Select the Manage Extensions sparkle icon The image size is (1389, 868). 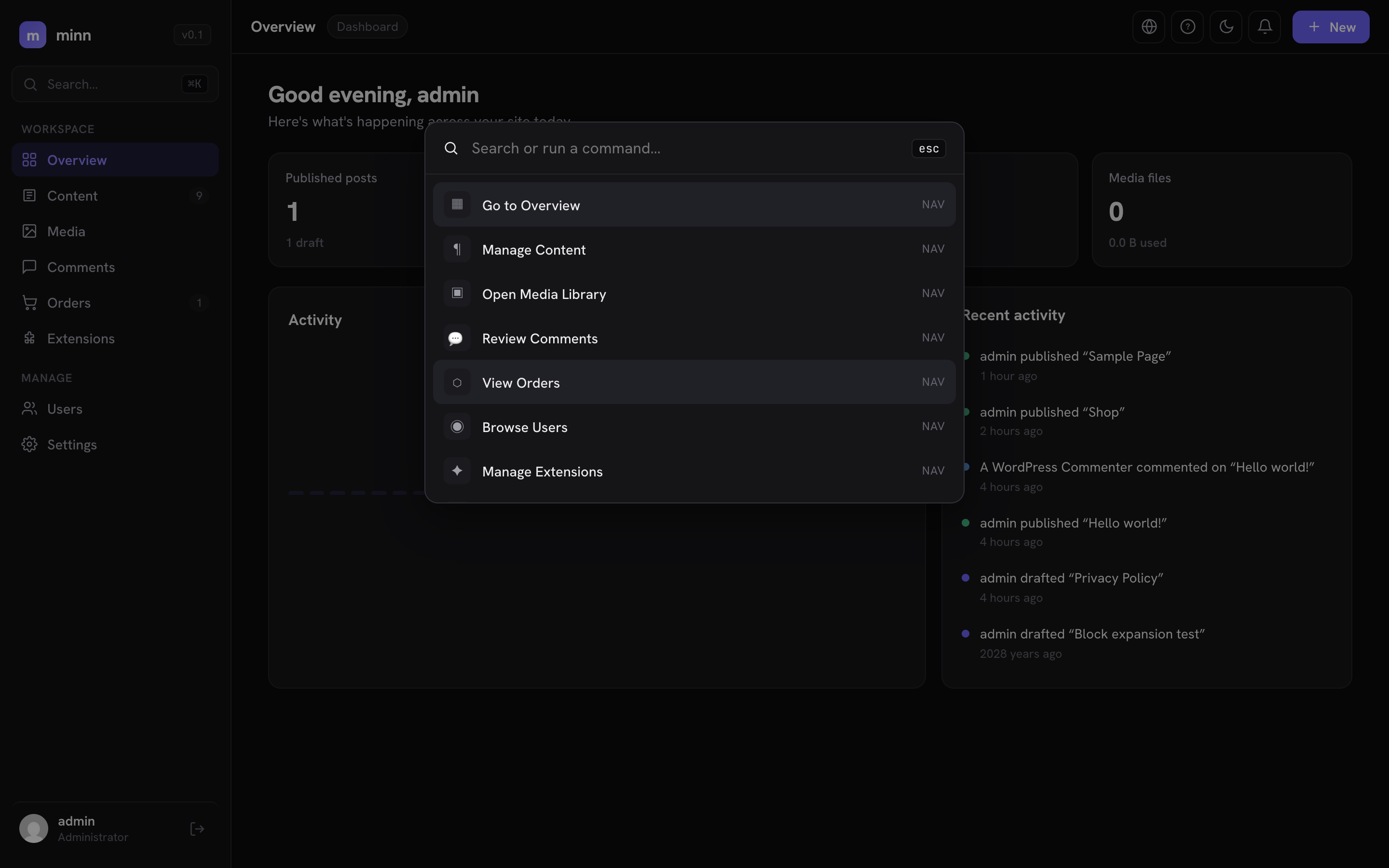457,471
